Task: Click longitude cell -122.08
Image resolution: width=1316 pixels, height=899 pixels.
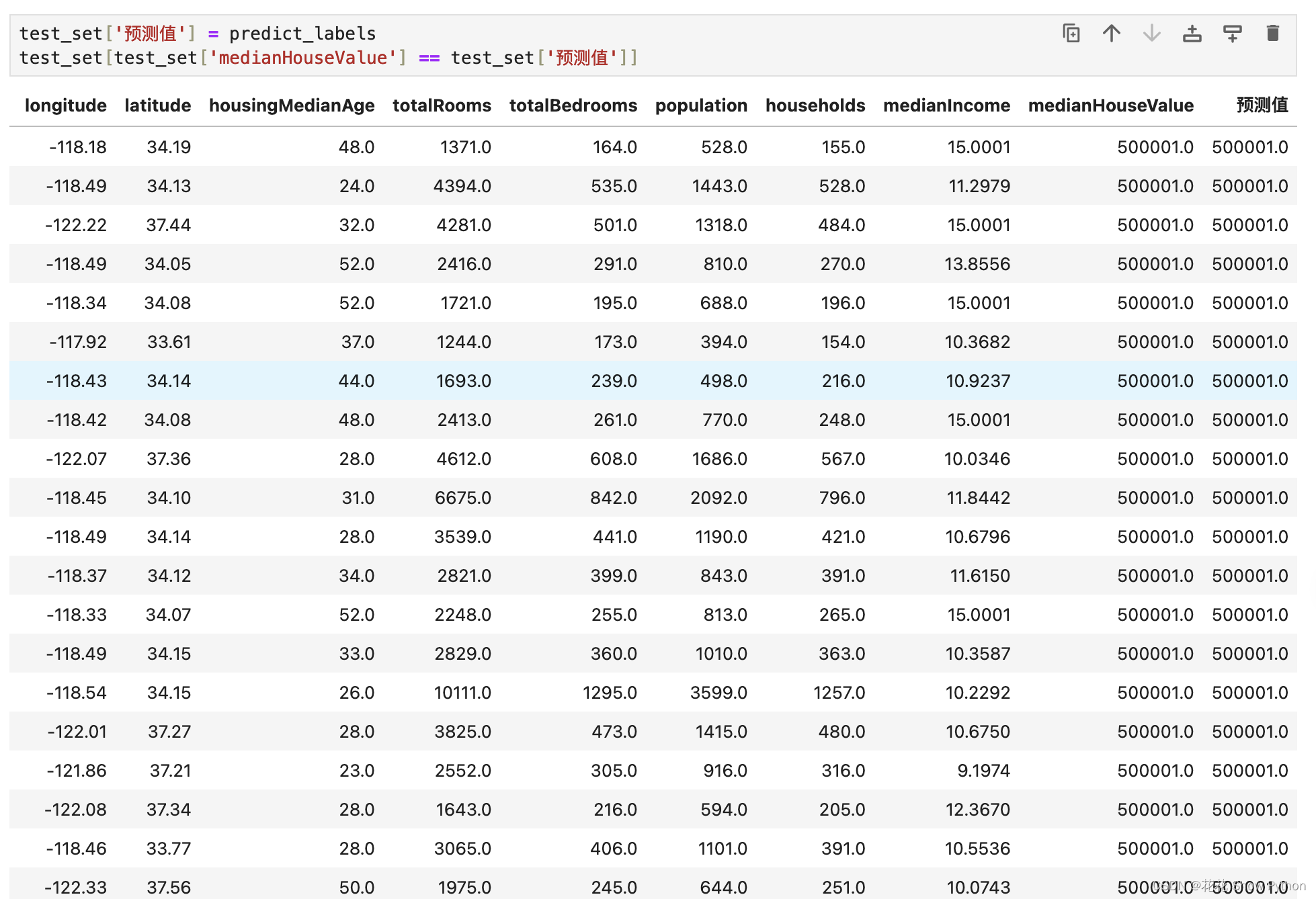Action: [x=75, y=810]
